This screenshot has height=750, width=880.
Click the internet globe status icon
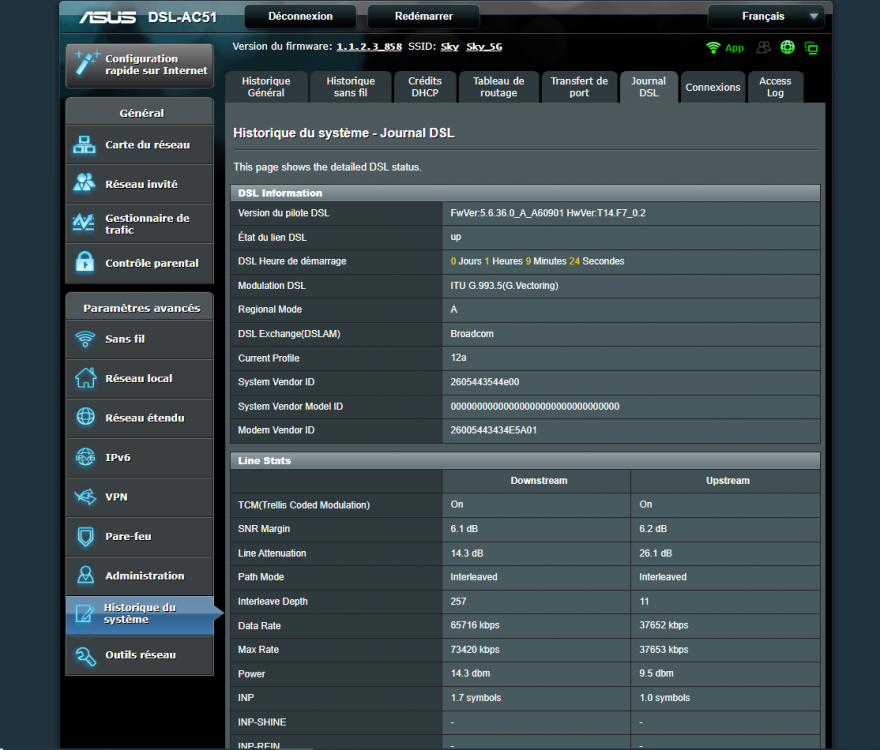pyautogui.click(x=788, y=47)
